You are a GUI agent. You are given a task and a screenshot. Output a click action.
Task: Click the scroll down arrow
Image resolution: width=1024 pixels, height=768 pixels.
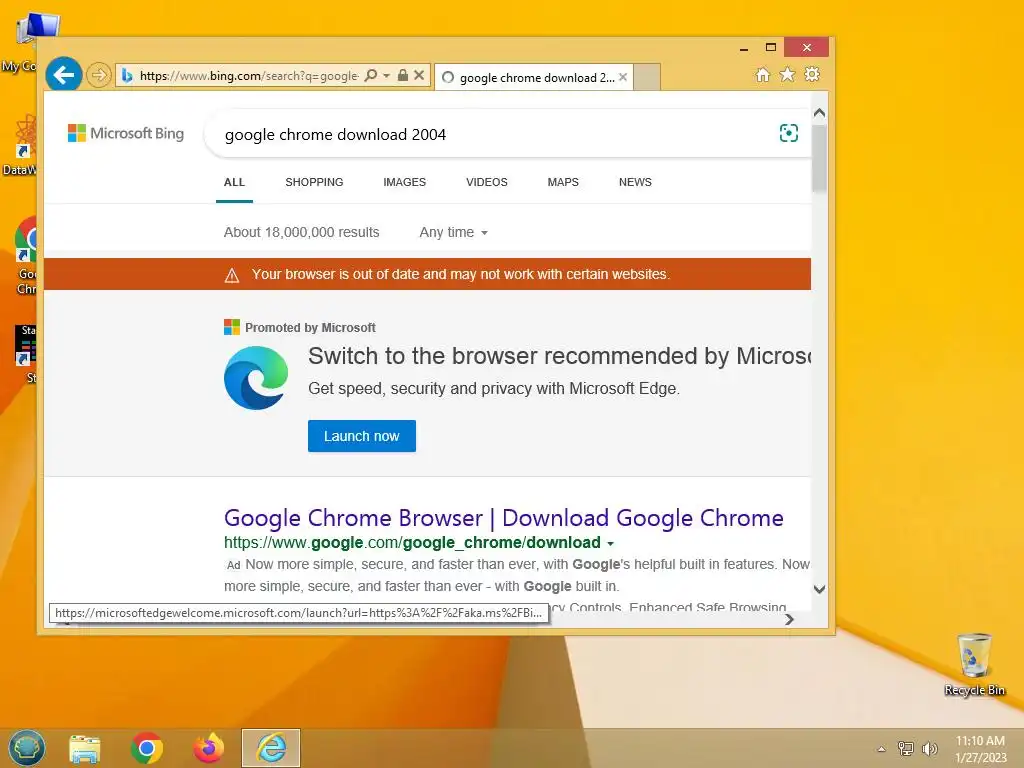[x=820, y=589]
